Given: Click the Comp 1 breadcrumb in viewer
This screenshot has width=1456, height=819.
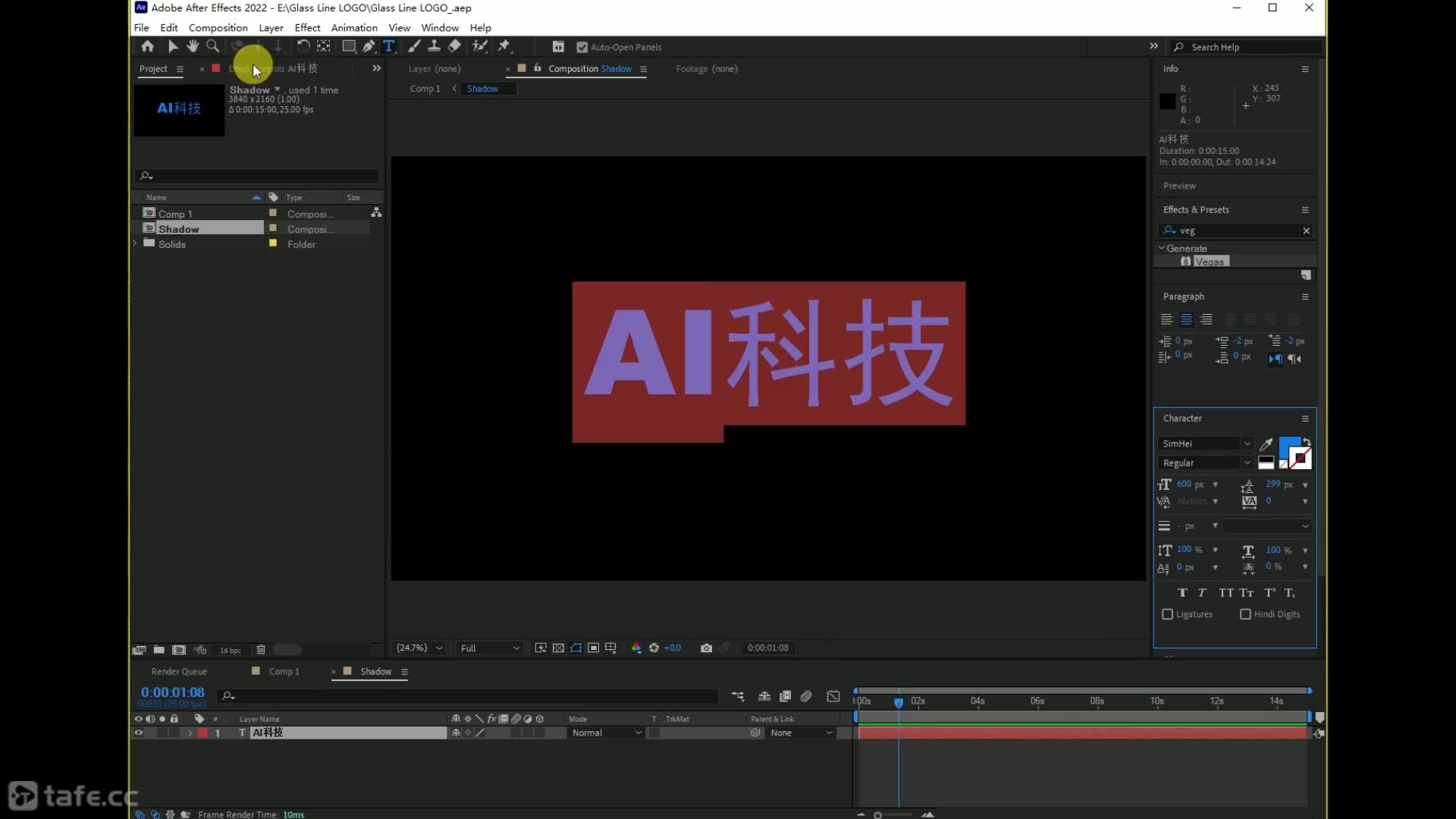Looking at the screenshot, I should coord(425,89).
